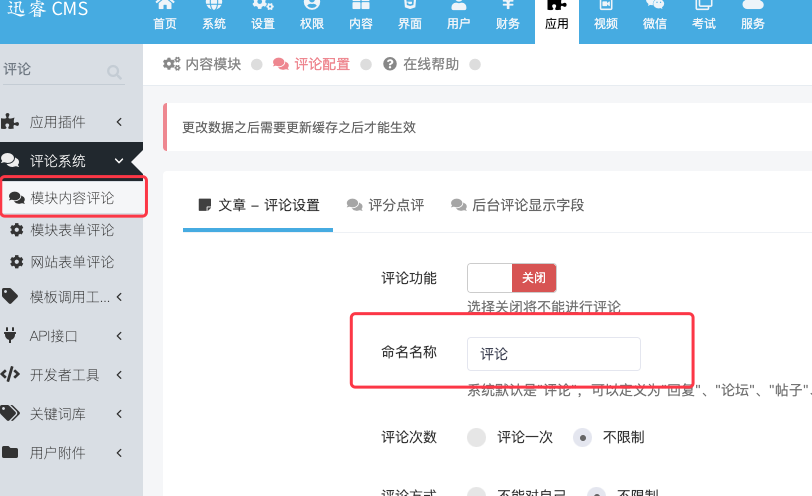Click the 评论次数 field label

pos(409,437)
